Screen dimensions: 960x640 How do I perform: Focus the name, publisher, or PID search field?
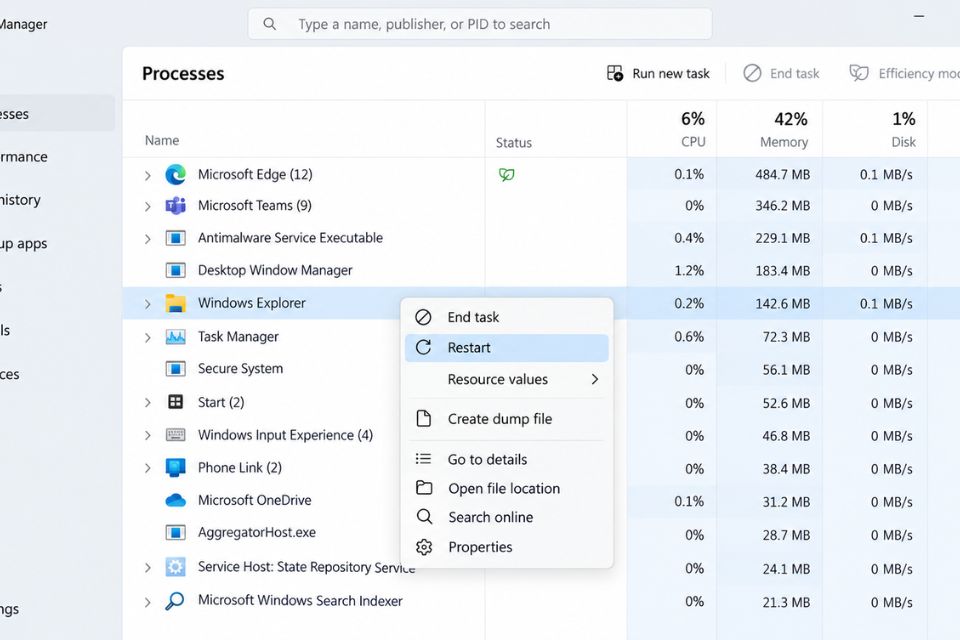pos(480,24)
